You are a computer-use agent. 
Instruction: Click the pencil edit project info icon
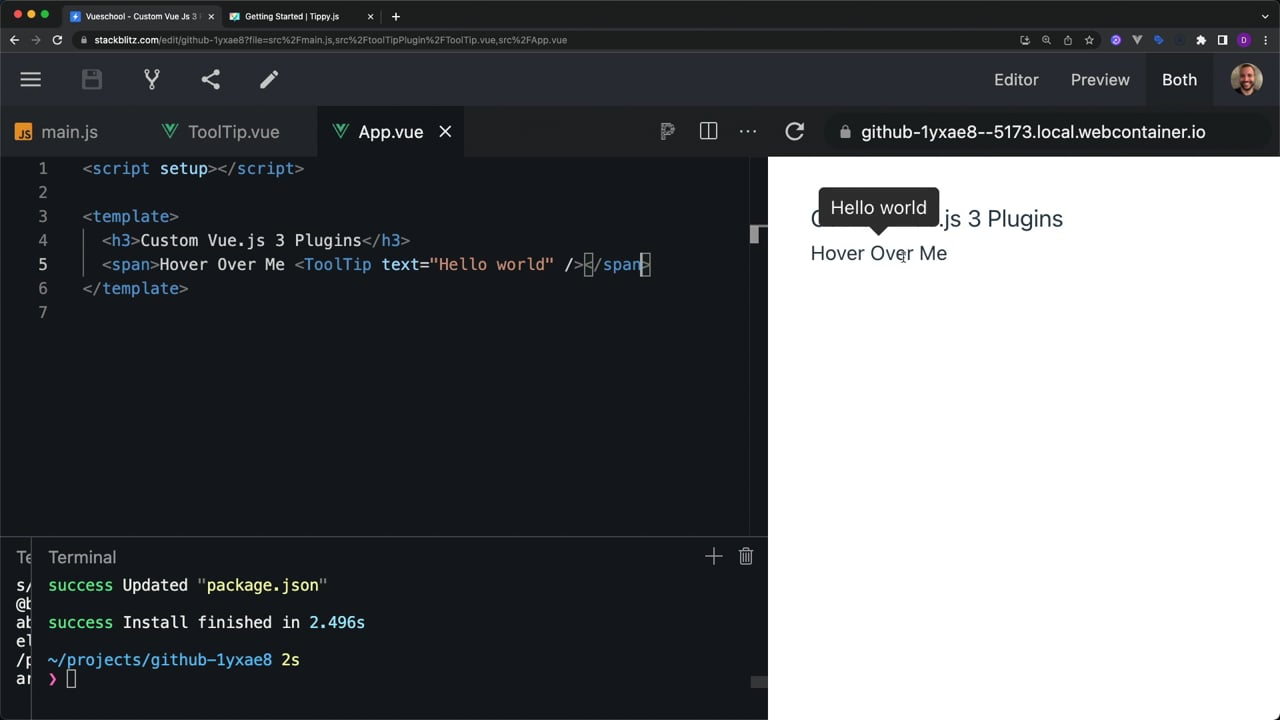tap(269, 79)
